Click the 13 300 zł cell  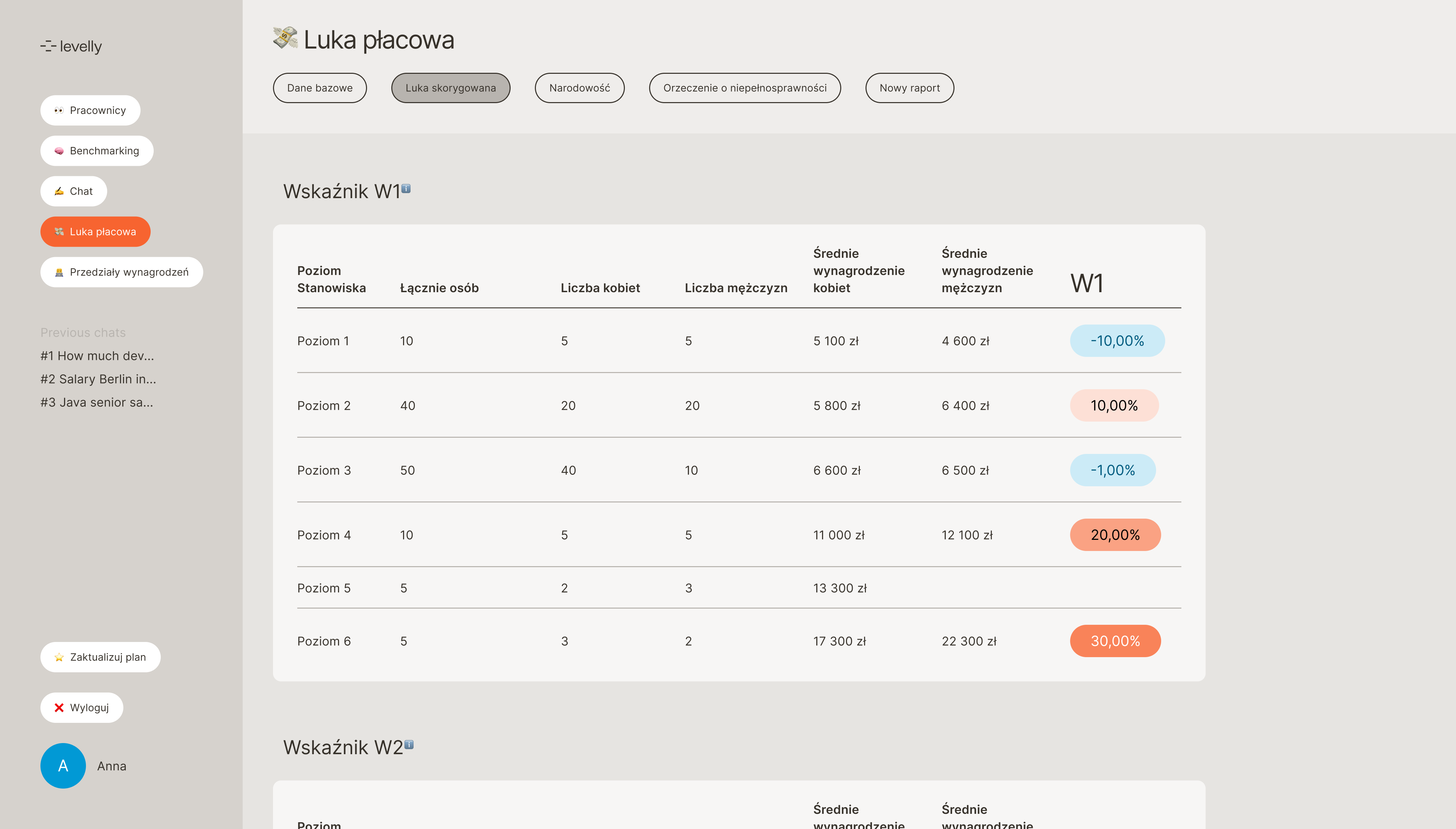(840, 588)
